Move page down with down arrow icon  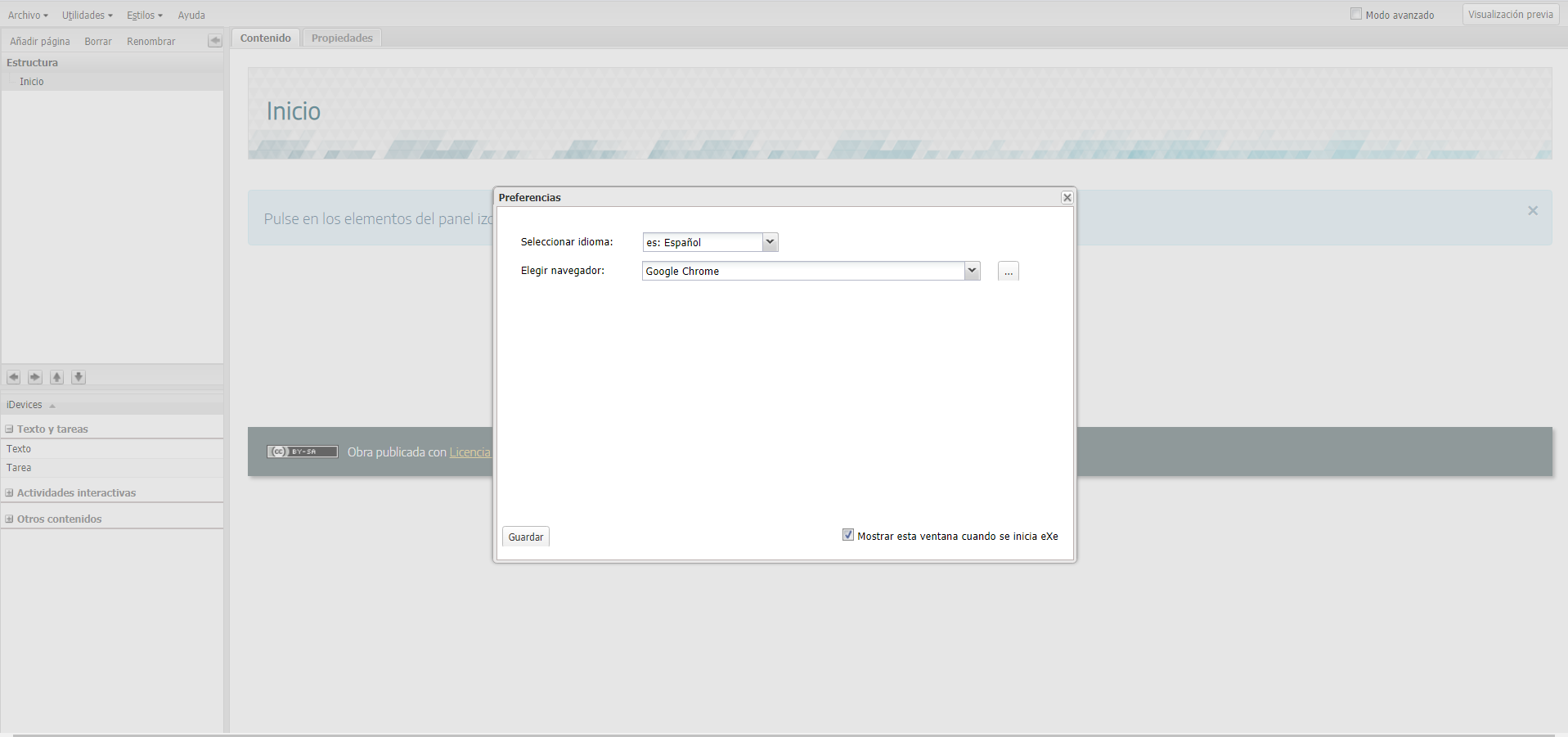point(79,377)
